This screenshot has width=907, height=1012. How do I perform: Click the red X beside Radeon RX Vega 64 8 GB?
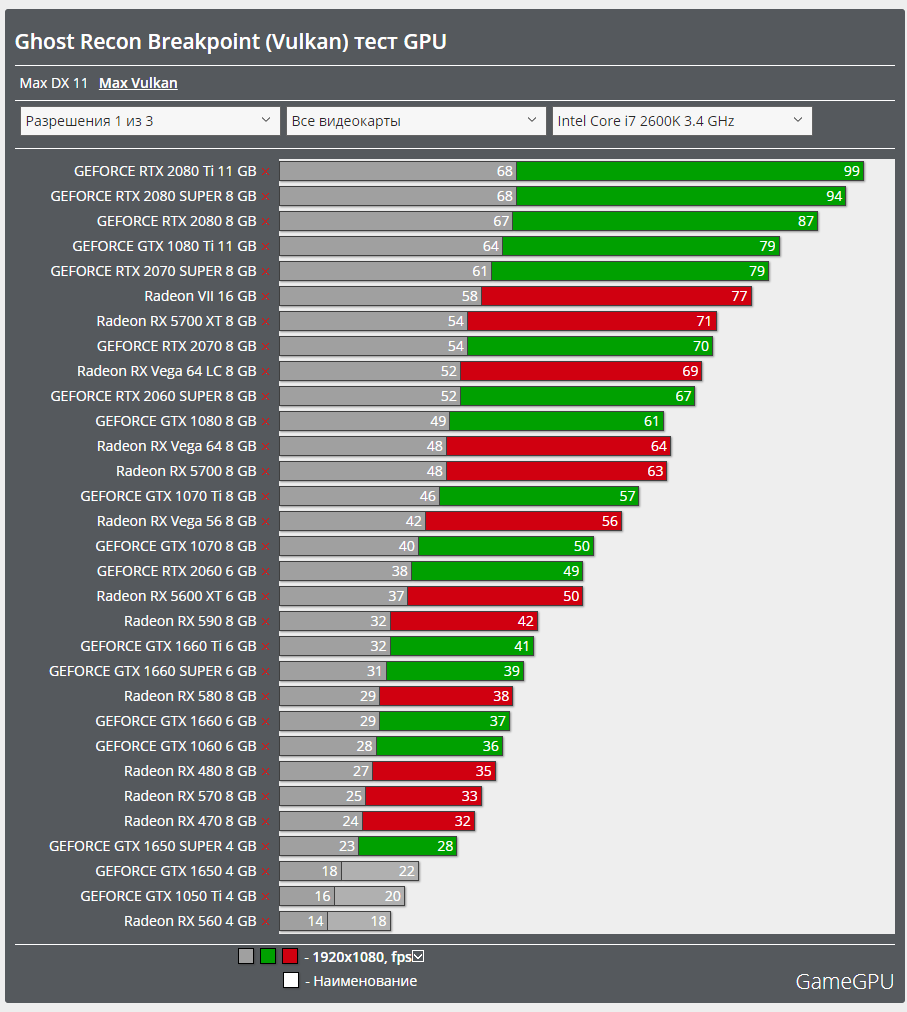265,447
